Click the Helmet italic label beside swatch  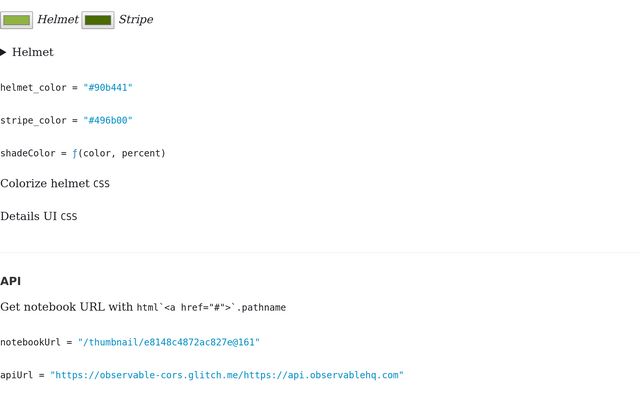pos(58,20)
